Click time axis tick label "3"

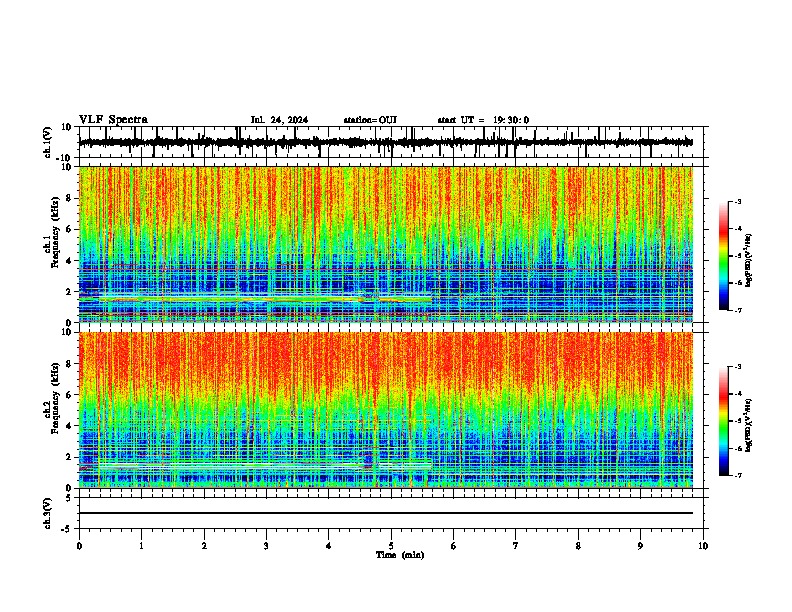(x=266, y=546)
